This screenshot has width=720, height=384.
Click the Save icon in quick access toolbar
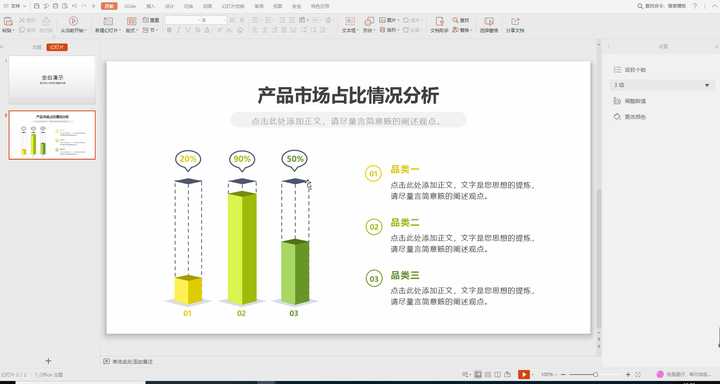coord(37,6)
